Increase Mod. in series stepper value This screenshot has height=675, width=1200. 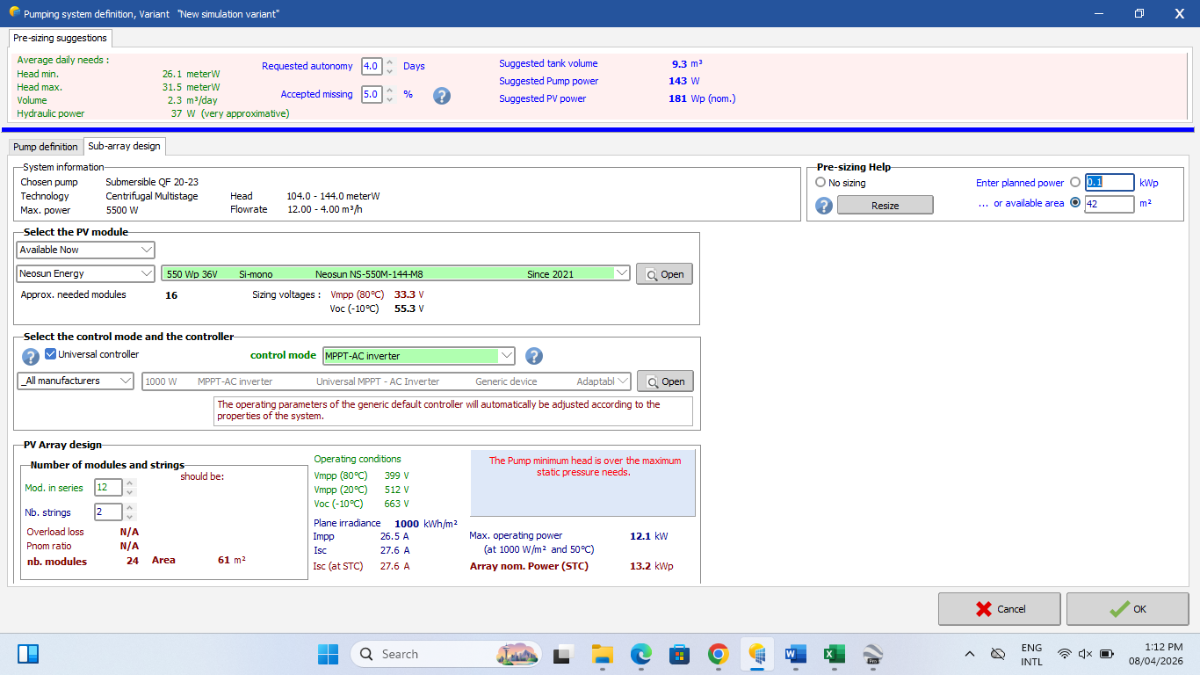point(130,483)
